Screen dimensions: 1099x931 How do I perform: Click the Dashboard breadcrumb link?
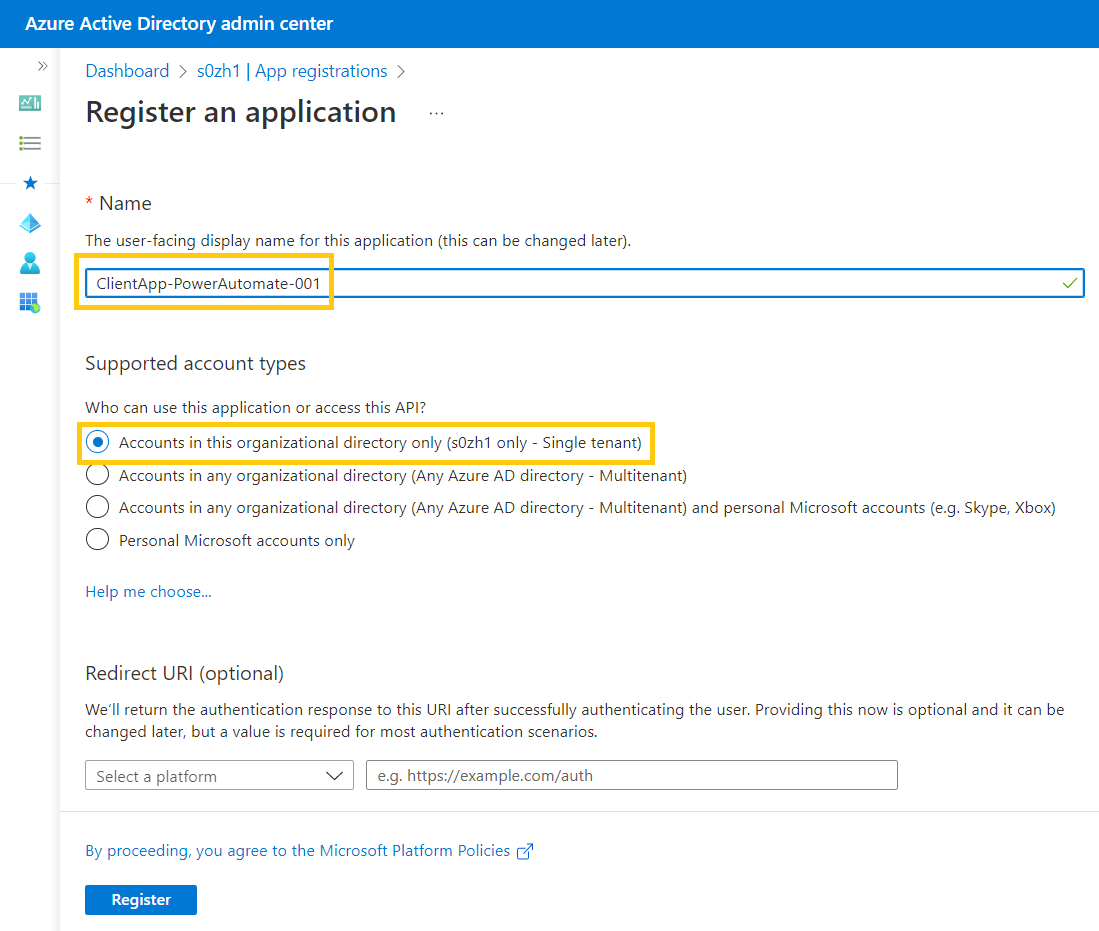coord(127,71)
